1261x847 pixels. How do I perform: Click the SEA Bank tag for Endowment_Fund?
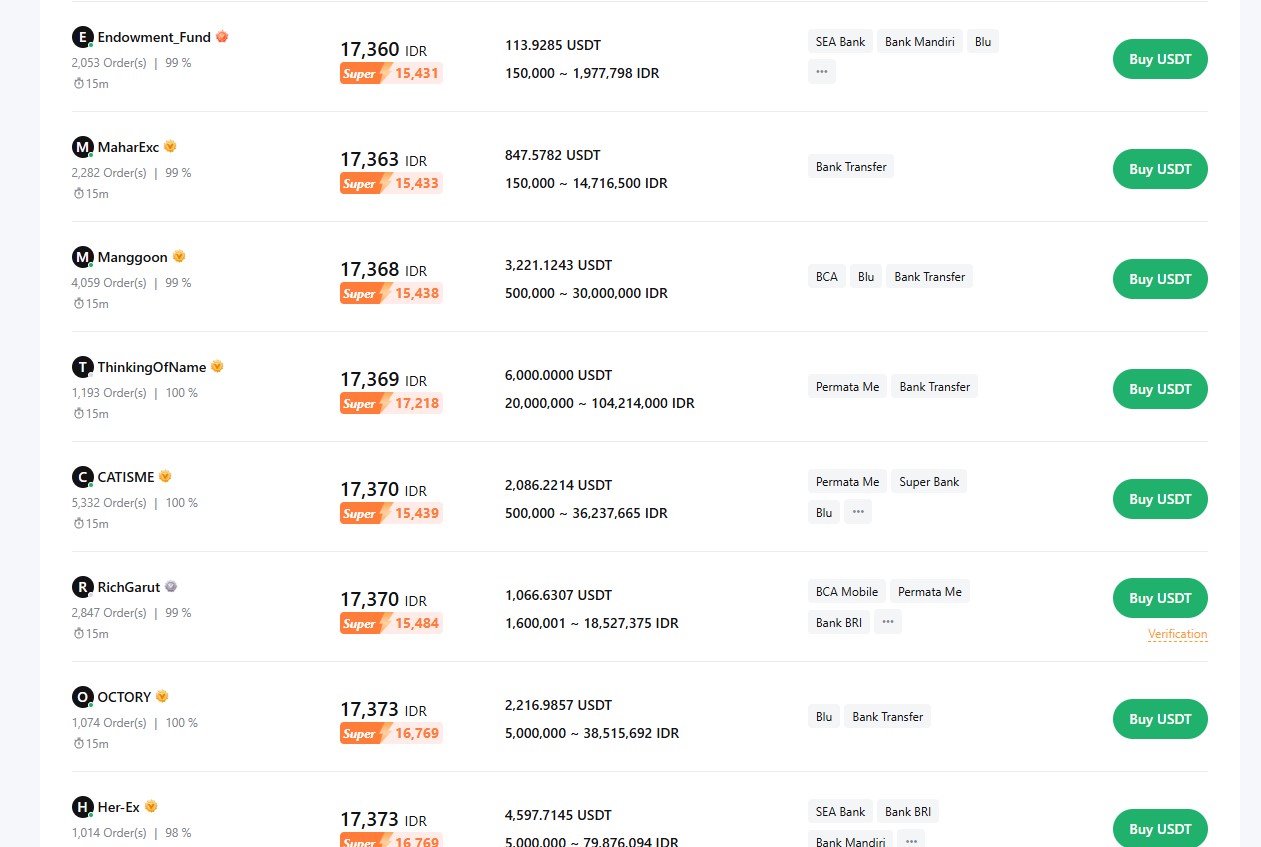click(x=840, y=42)
